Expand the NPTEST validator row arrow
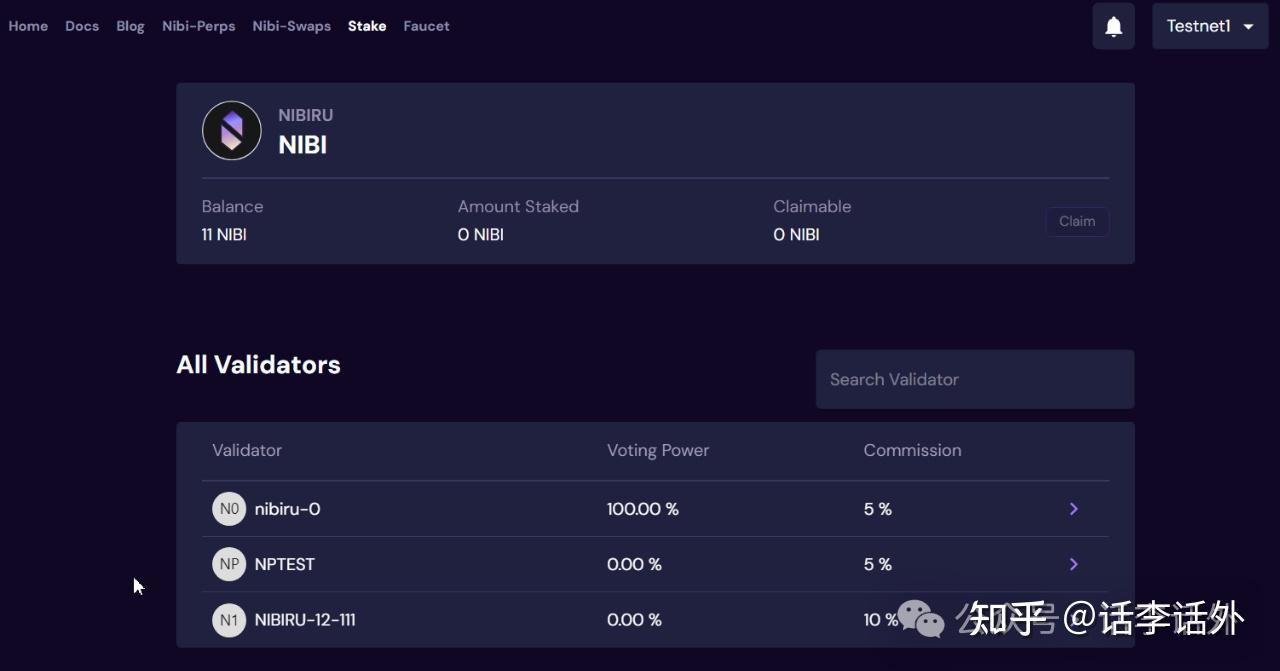Image resolution: width=1280 pixels, height=671 pixels. tap(1073, 564)
